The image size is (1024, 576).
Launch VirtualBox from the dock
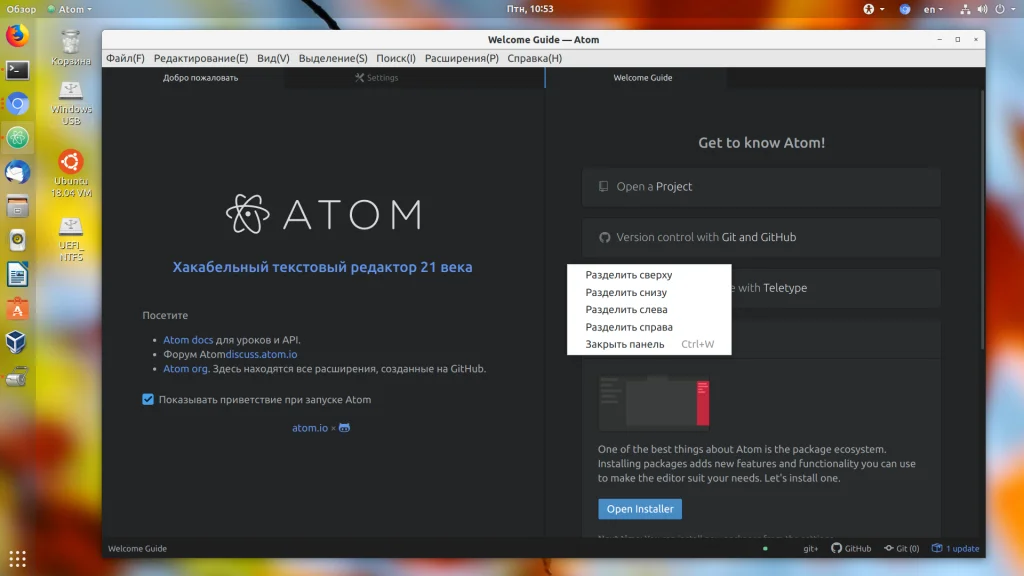18,343
